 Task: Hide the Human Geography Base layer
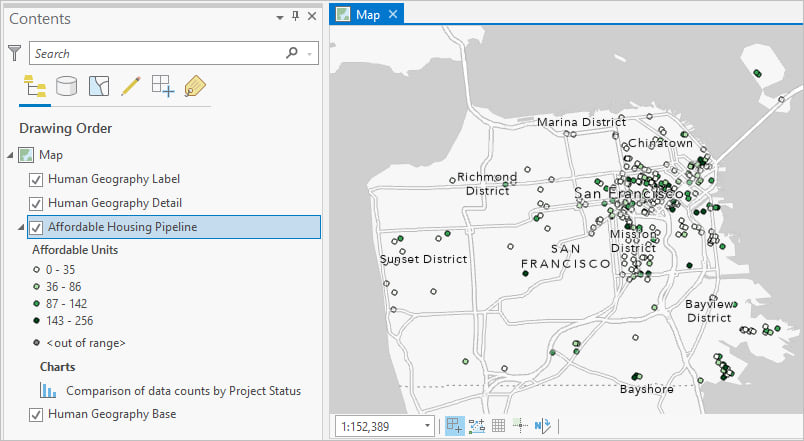37,415
